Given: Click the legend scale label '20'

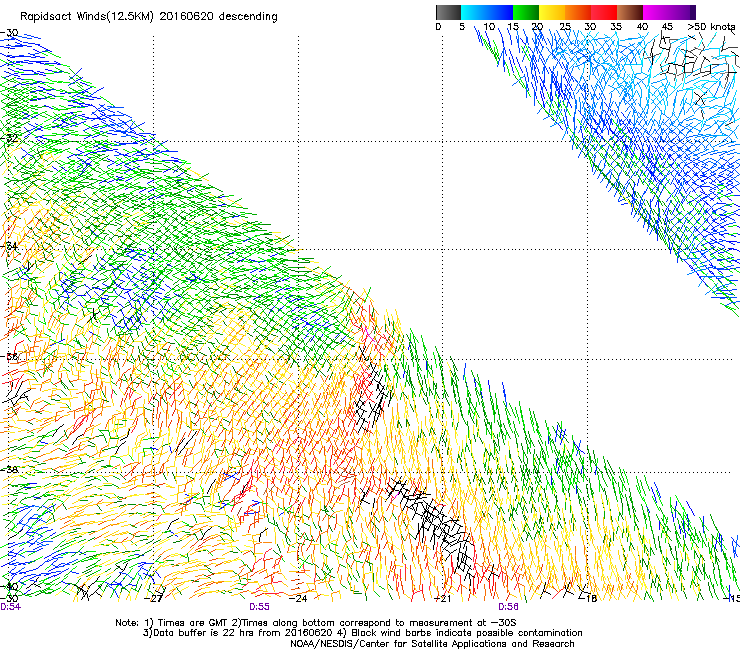Looking at the screenshot, I should tap(537, 27).
